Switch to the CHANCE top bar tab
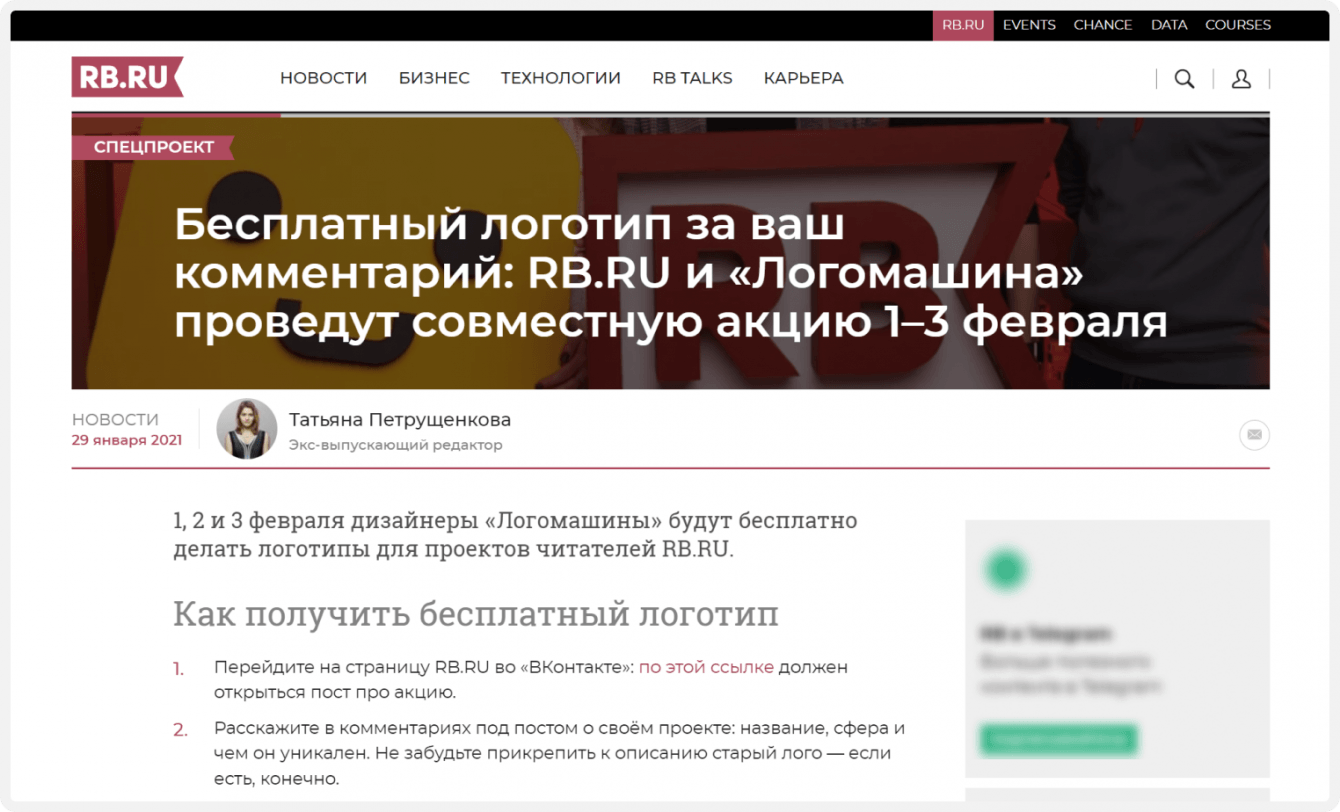Image resolution: width=1340 pixels, height=812 pixels. [1103, 25]
